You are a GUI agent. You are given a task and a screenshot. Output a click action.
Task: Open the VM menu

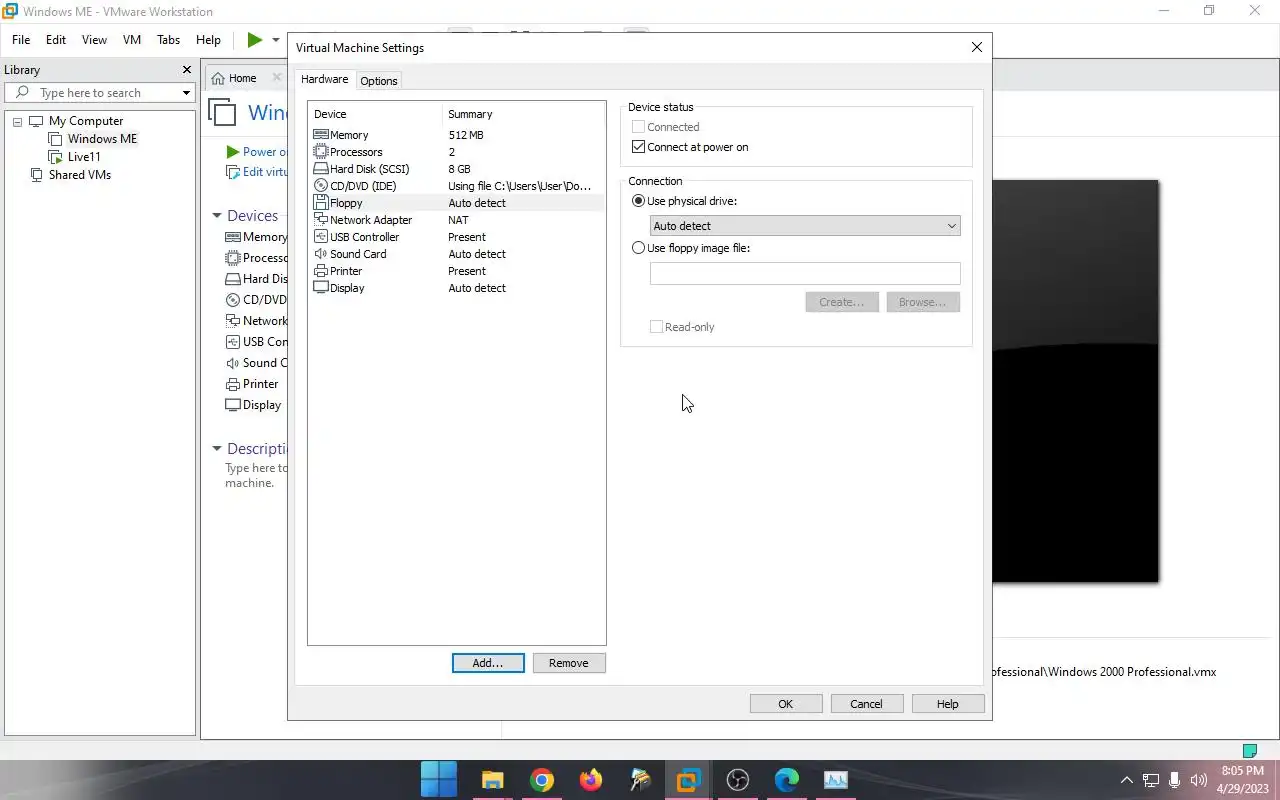(x=132, y=40)
